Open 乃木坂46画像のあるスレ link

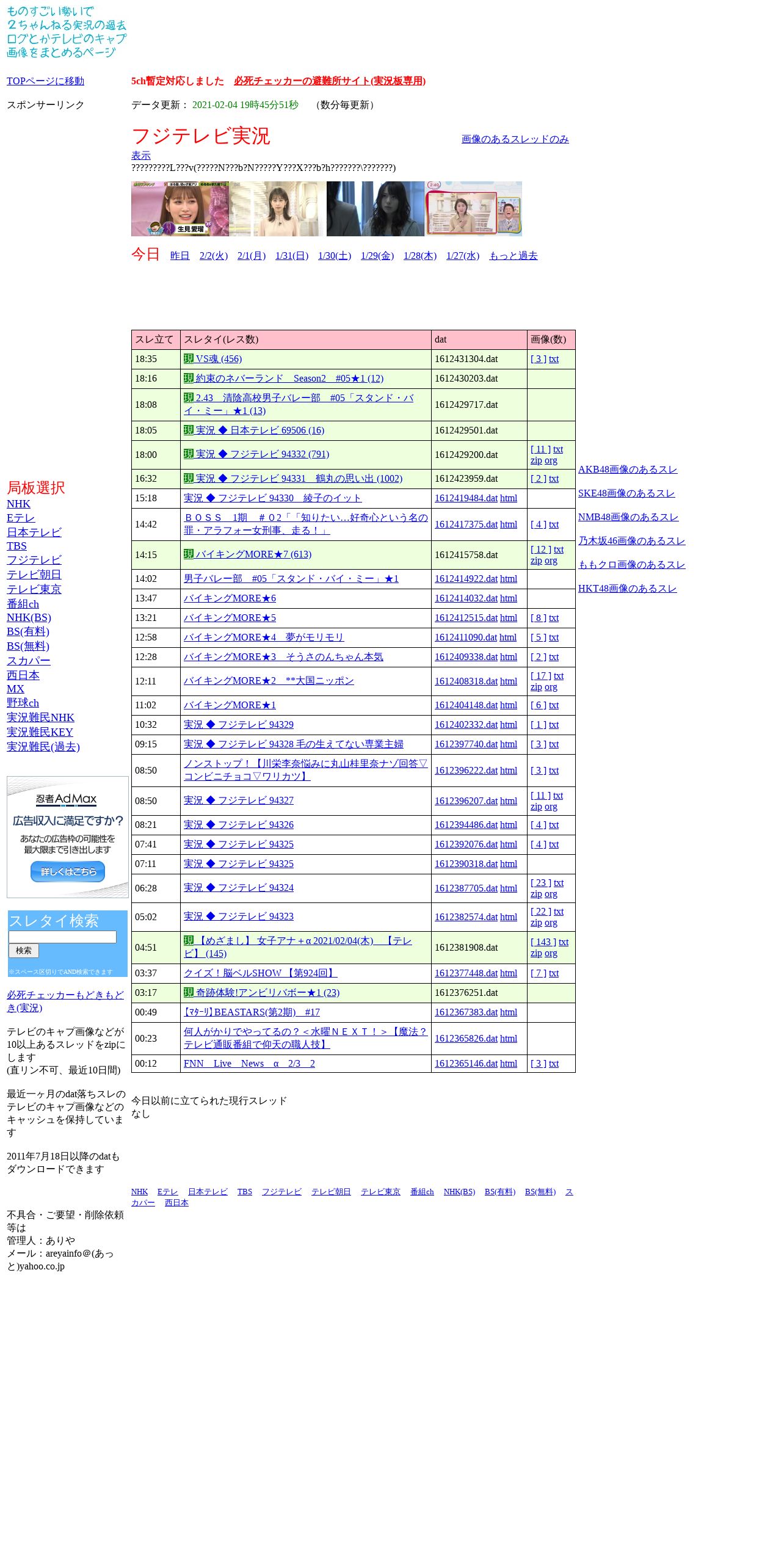coord(632,541)
